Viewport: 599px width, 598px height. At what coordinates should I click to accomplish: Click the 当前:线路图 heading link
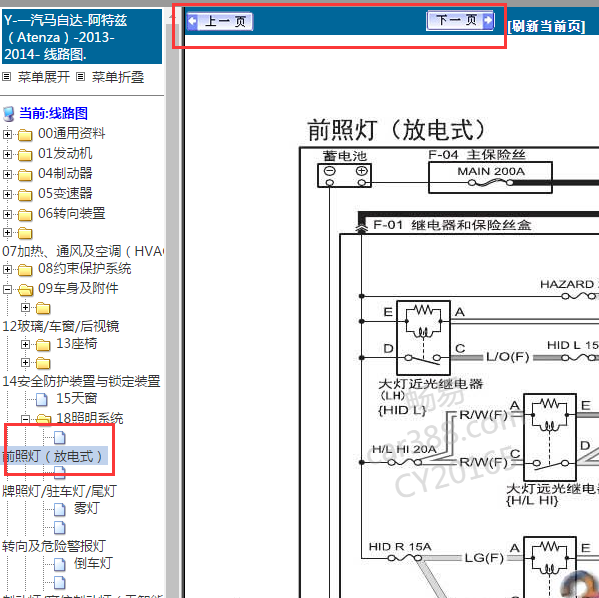coord(53,113)
